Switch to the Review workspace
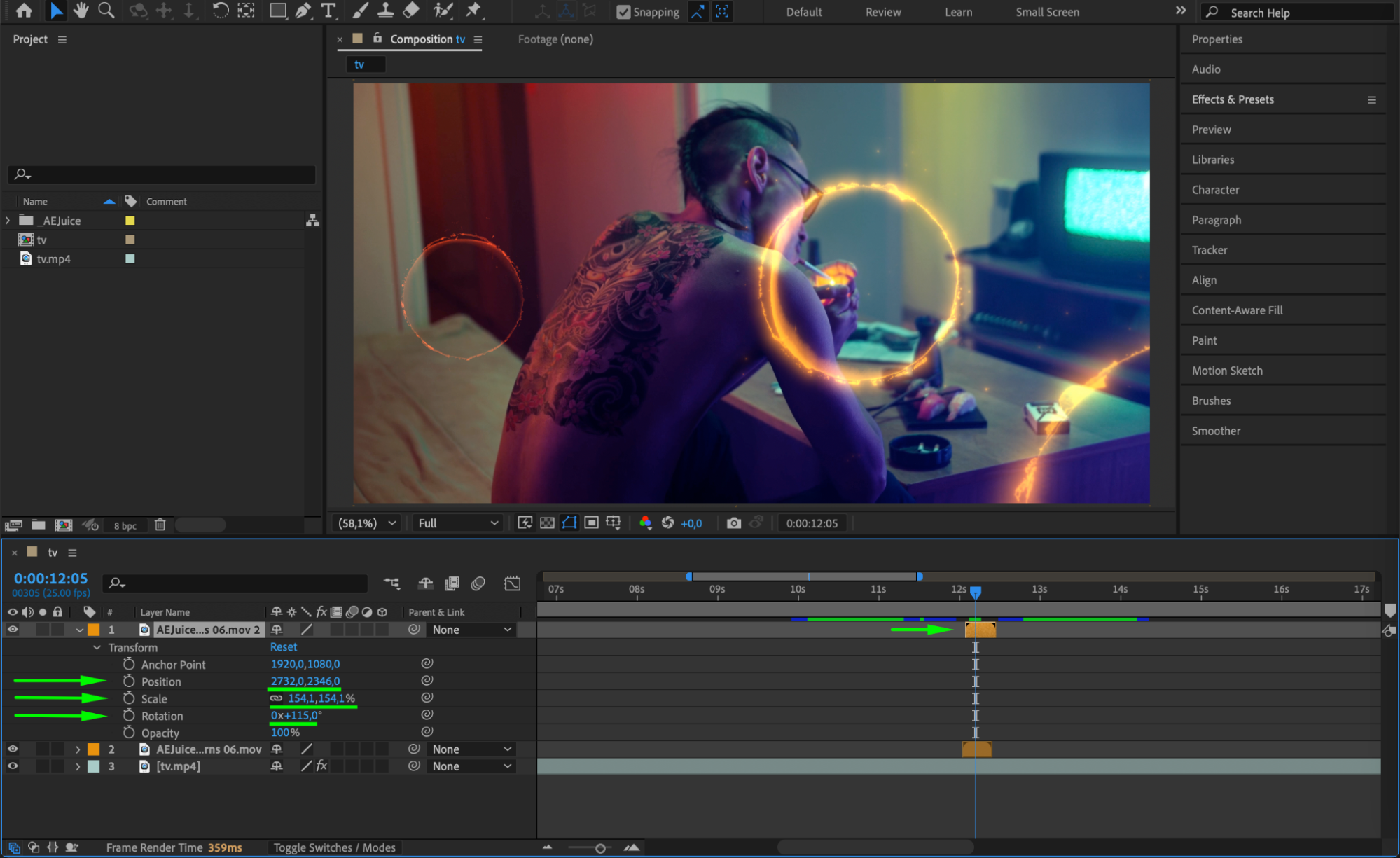Viewport: 1400px width, 858px height. (x=882, y=12)
